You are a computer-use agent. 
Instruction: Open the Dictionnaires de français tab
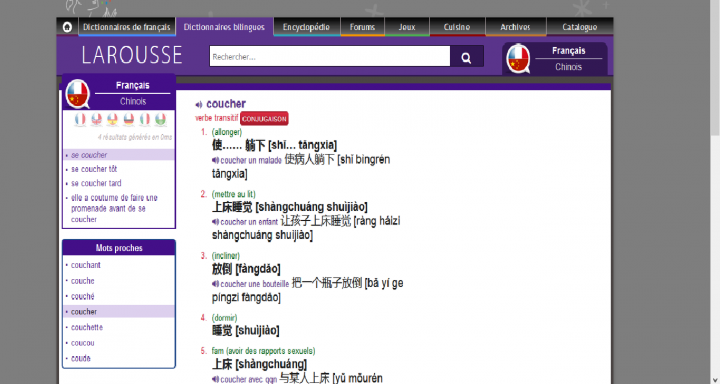point(127,27)
